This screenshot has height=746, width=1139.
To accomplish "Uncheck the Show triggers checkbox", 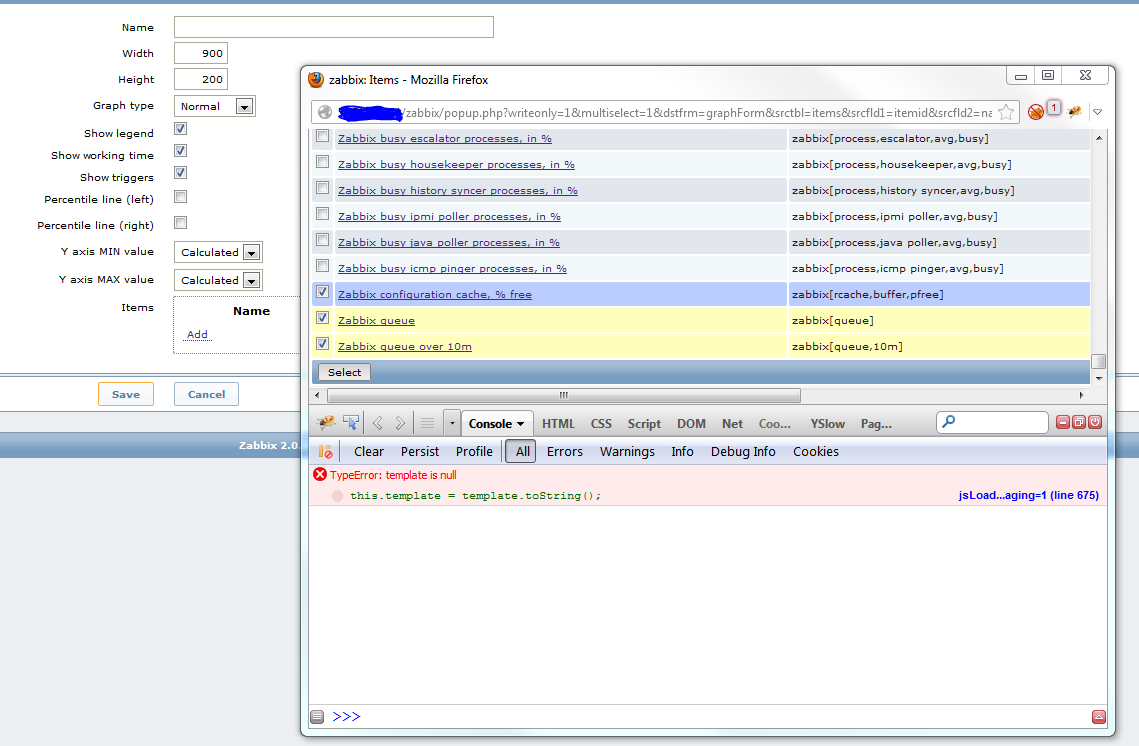I will pos(181,172).
